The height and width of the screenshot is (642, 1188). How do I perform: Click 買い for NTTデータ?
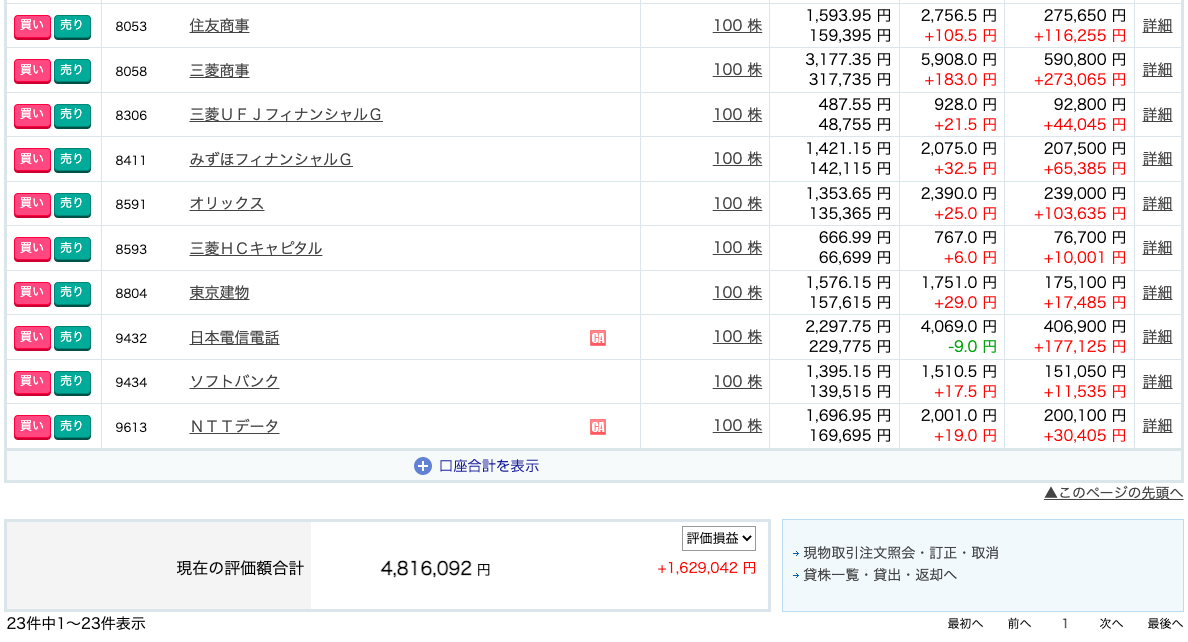coord(32,427)
